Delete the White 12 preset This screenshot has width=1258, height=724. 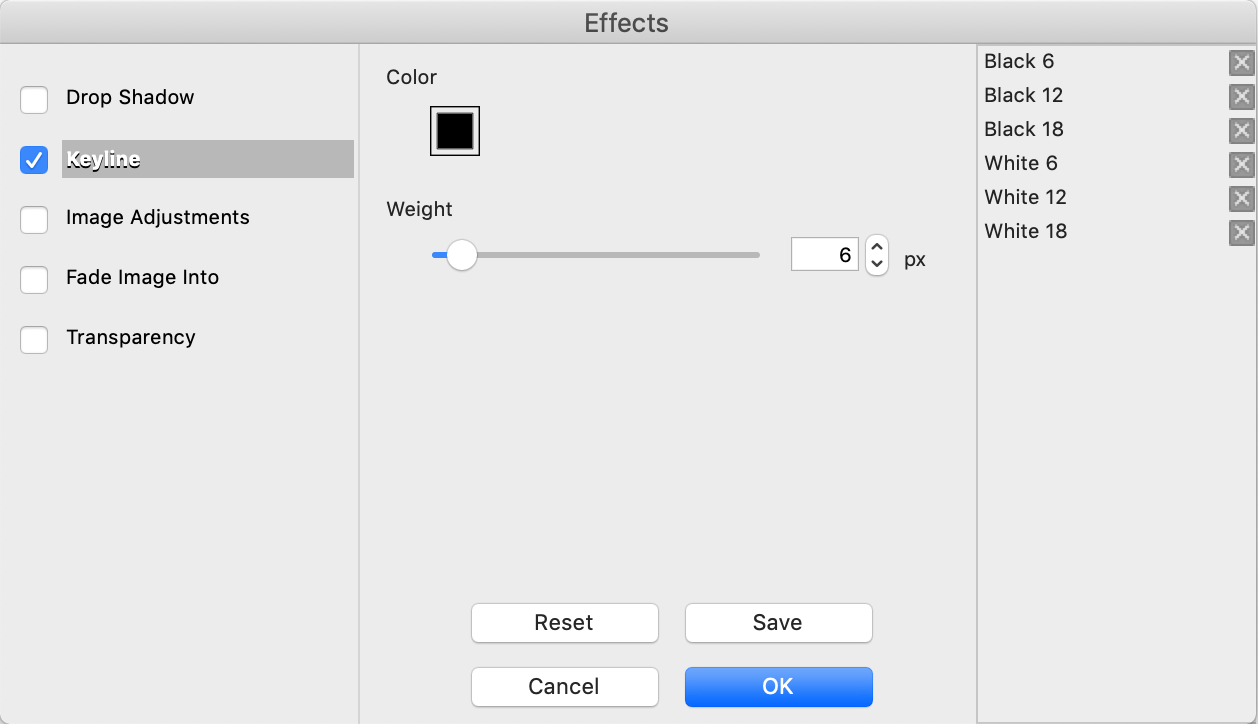1241,198
